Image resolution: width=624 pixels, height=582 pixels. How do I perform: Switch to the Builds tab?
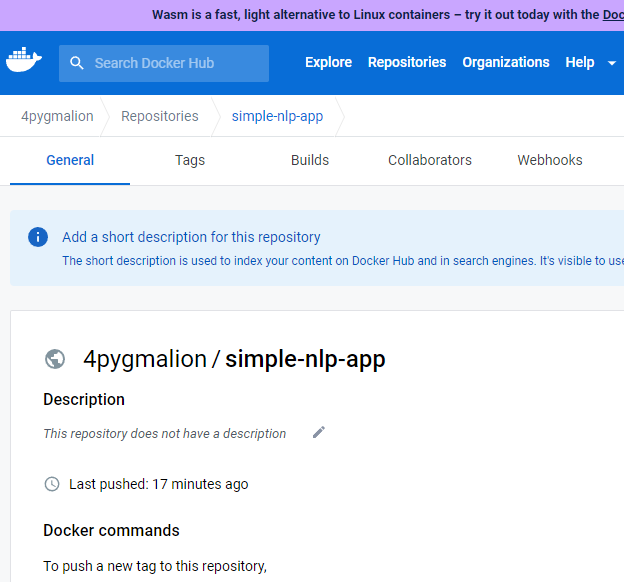click(x=310, y=160)
